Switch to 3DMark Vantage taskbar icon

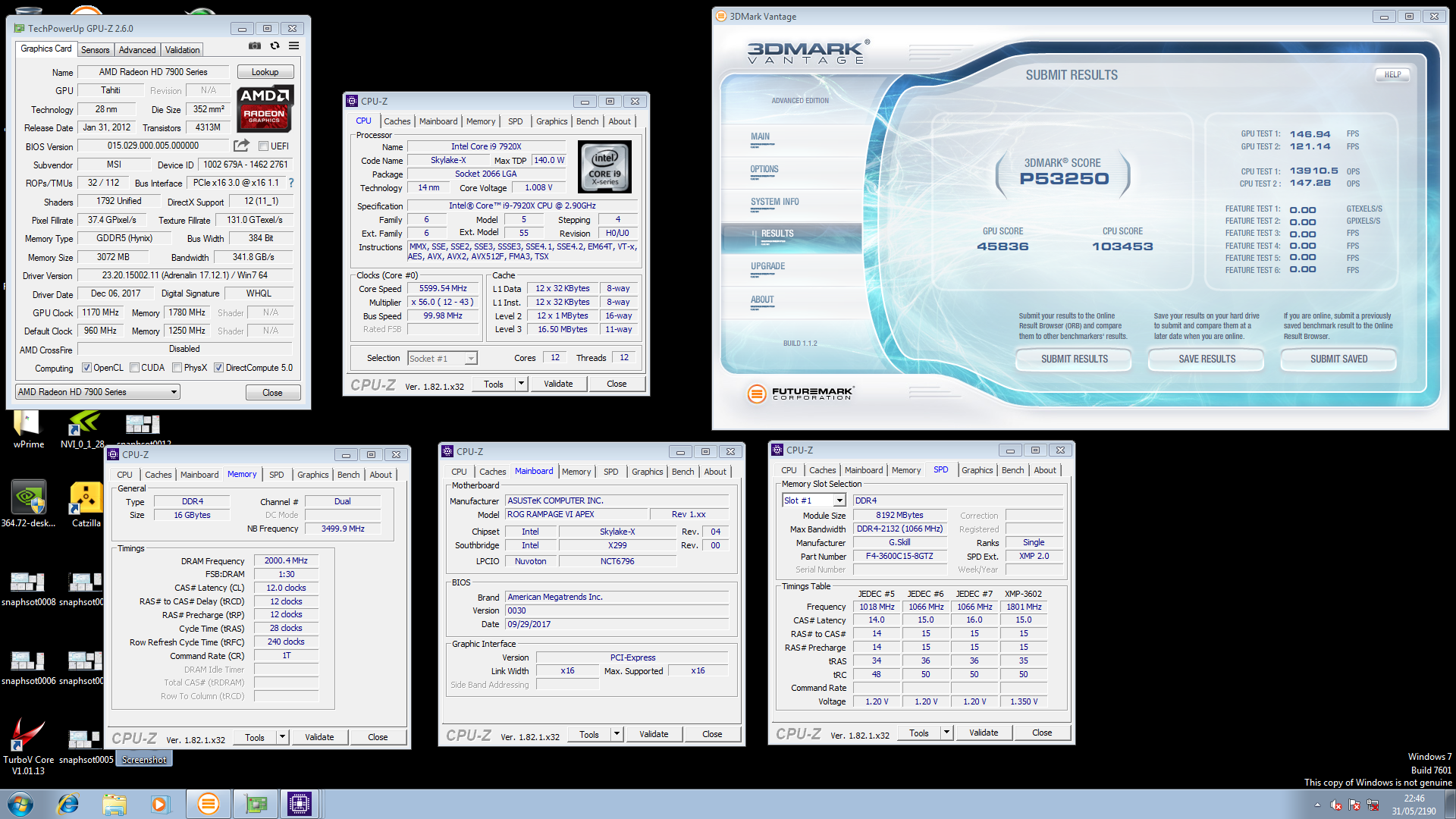(208, 804)
